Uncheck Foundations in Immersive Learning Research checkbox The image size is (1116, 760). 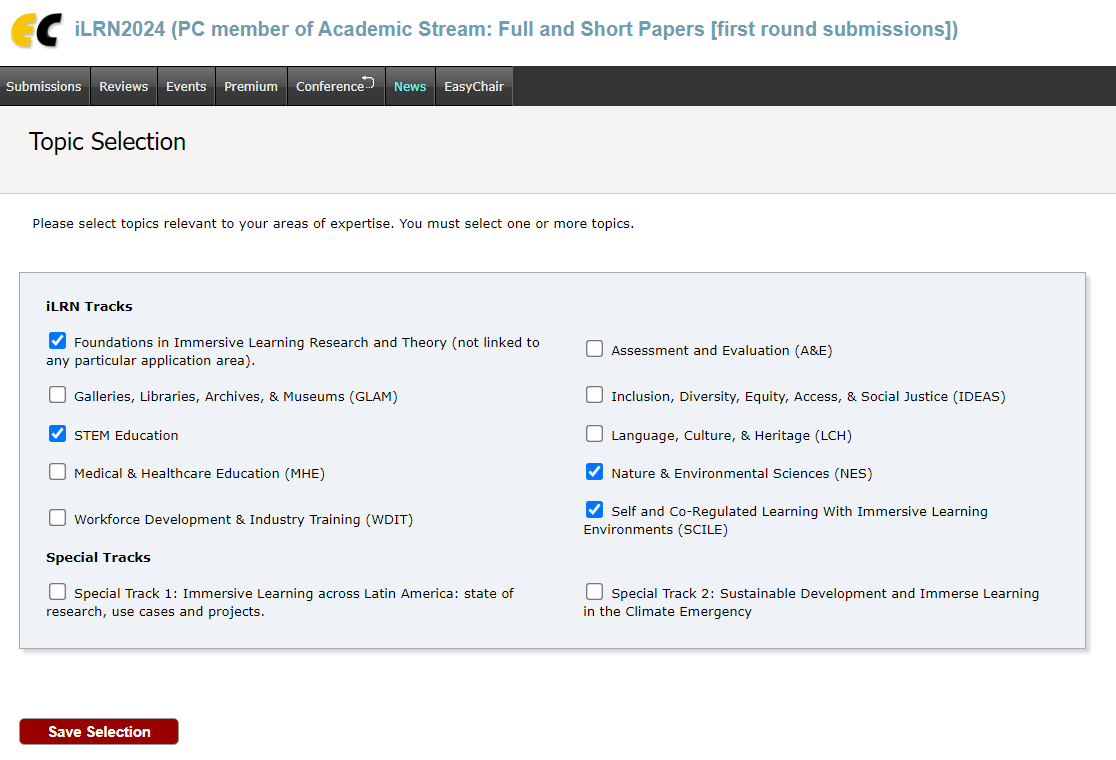tap(58, 341)
